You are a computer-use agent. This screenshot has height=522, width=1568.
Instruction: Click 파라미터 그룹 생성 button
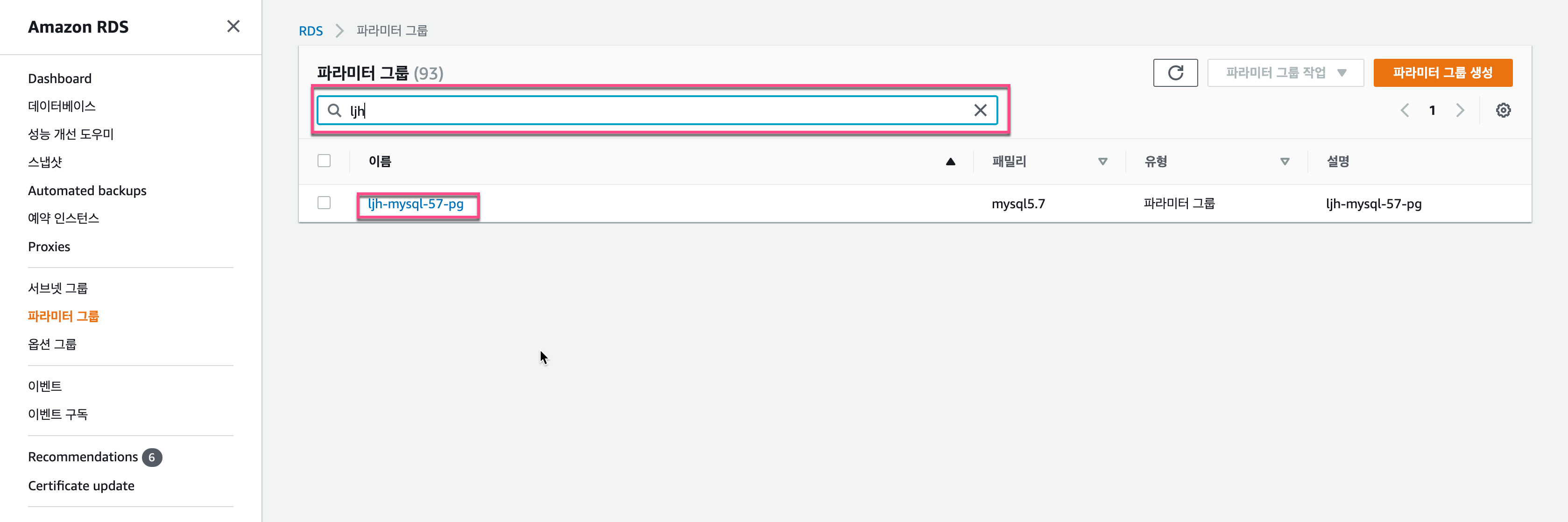pos(1442,73)
